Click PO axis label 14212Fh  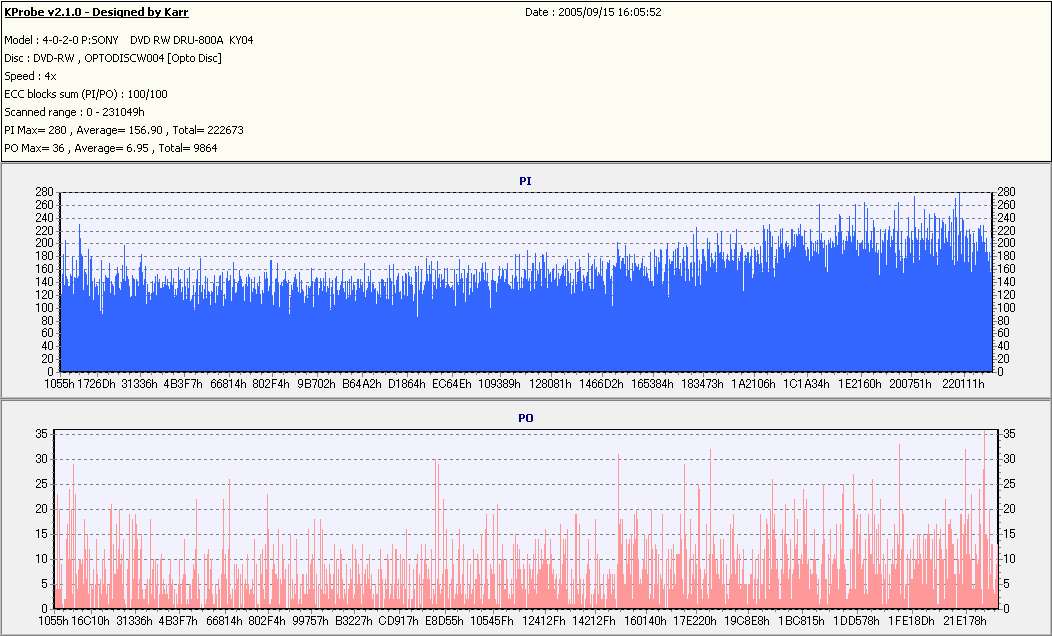pyautogui.click(x=594, y=621)
